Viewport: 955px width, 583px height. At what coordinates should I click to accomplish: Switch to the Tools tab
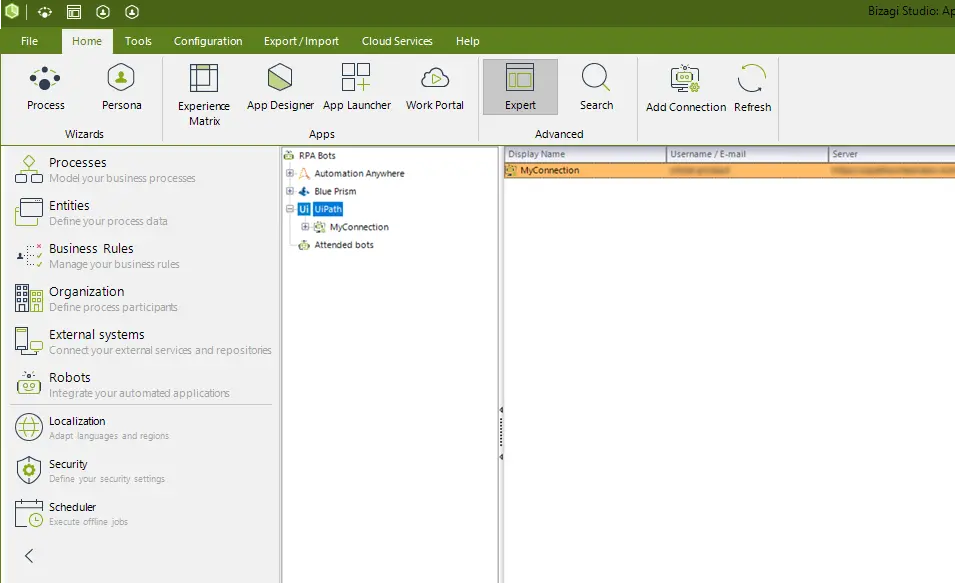click(138, 41)
